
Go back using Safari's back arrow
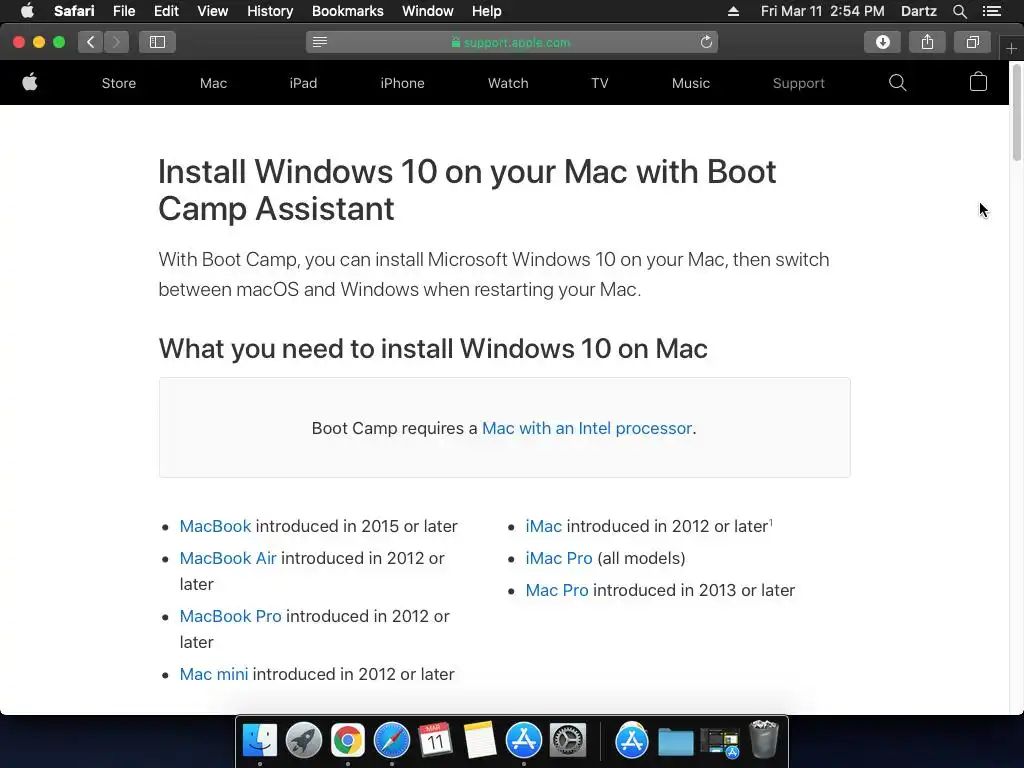(91, 42)
